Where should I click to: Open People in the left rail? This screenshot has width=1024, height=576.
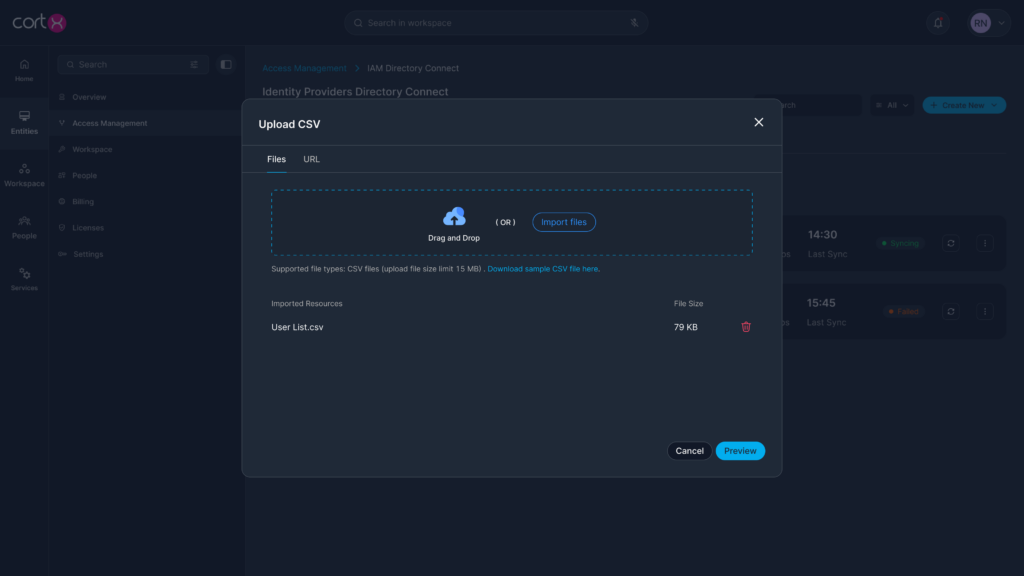(x=24, y=227)
